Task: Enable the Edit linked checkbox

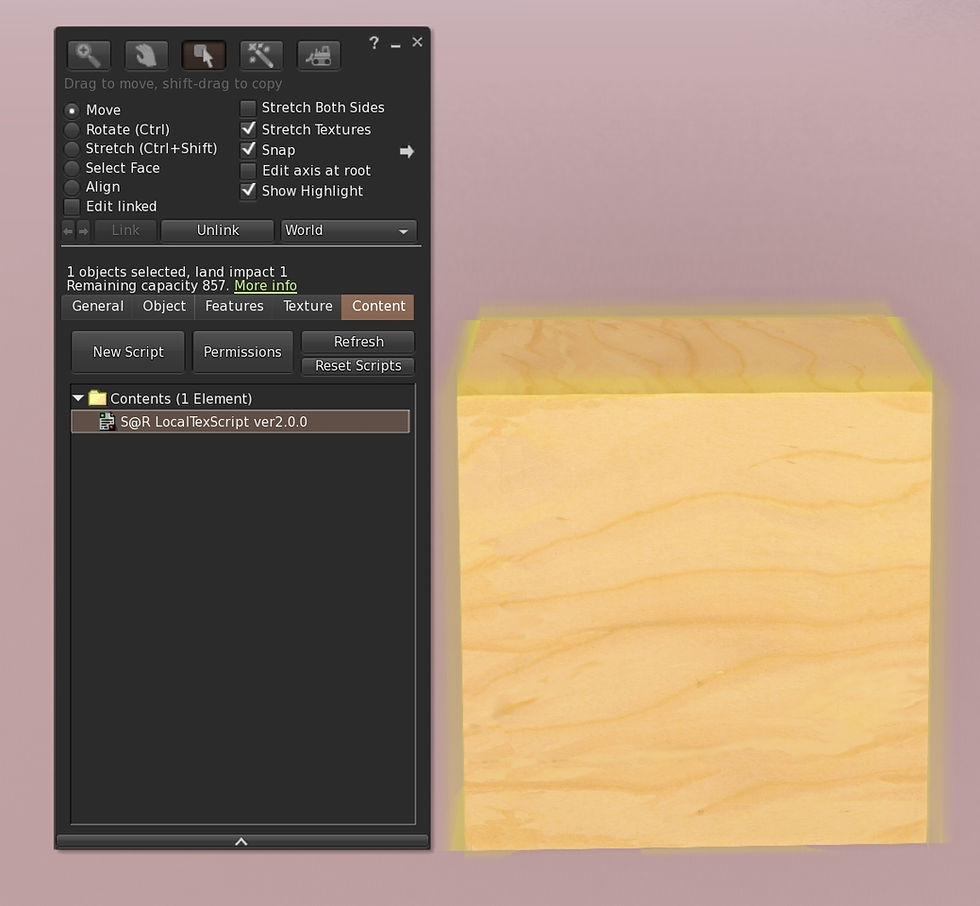Action: (72, 206)
